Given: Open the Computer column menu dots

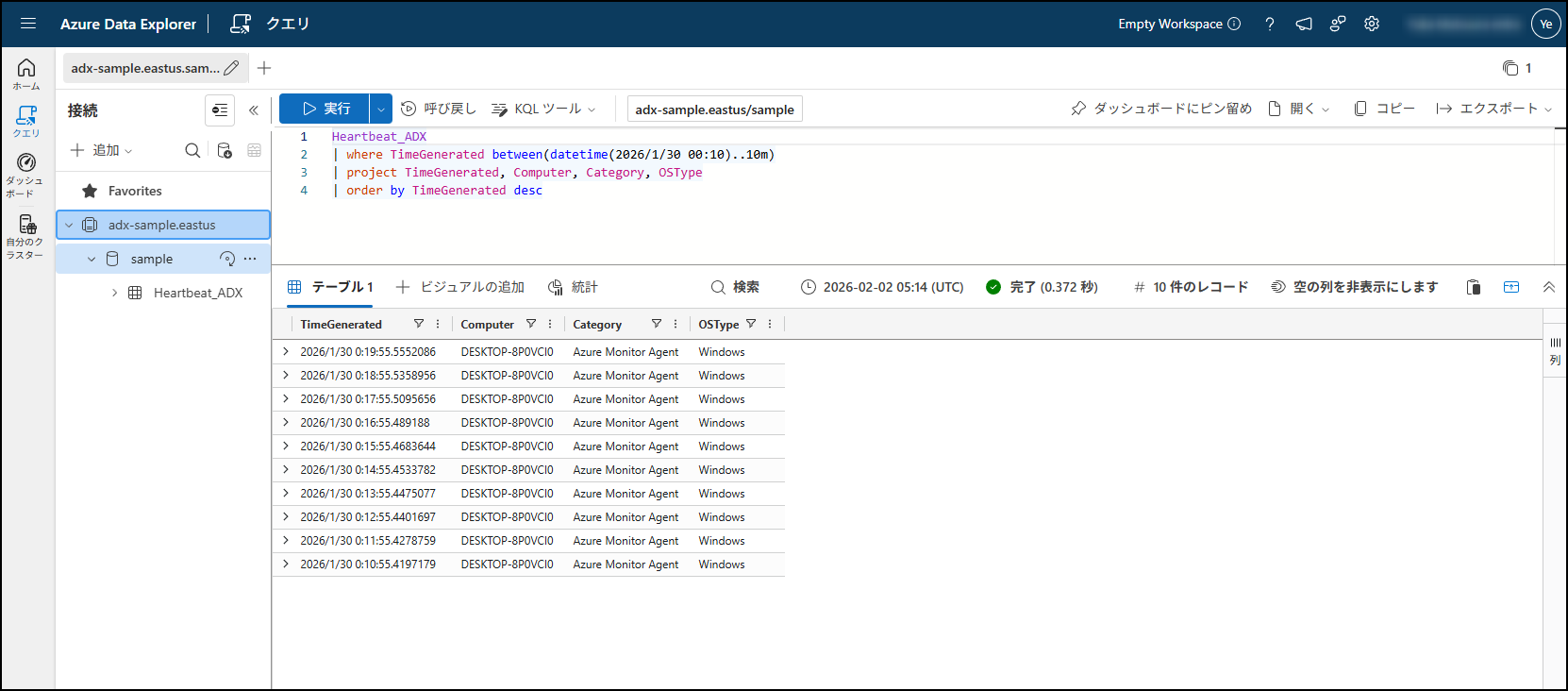Looking at the screenshot, I should point(550,324).
